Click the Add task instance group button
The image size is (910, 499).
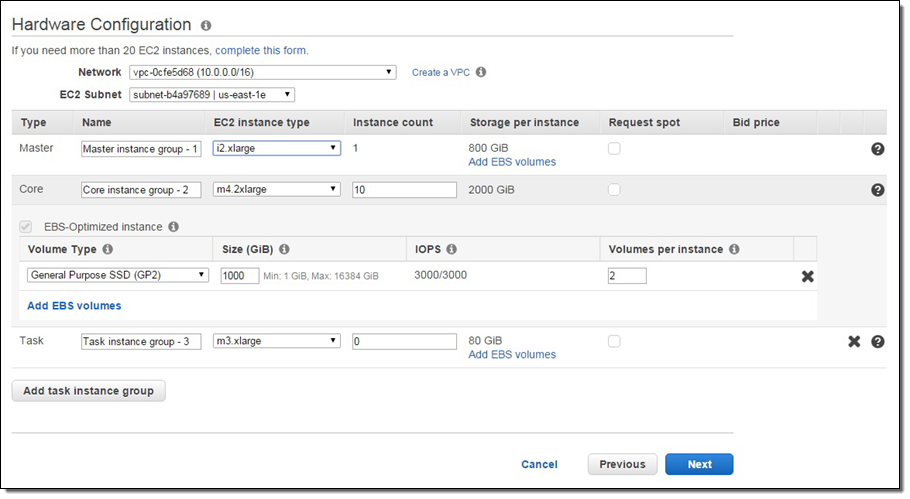(x=88, y=391)
